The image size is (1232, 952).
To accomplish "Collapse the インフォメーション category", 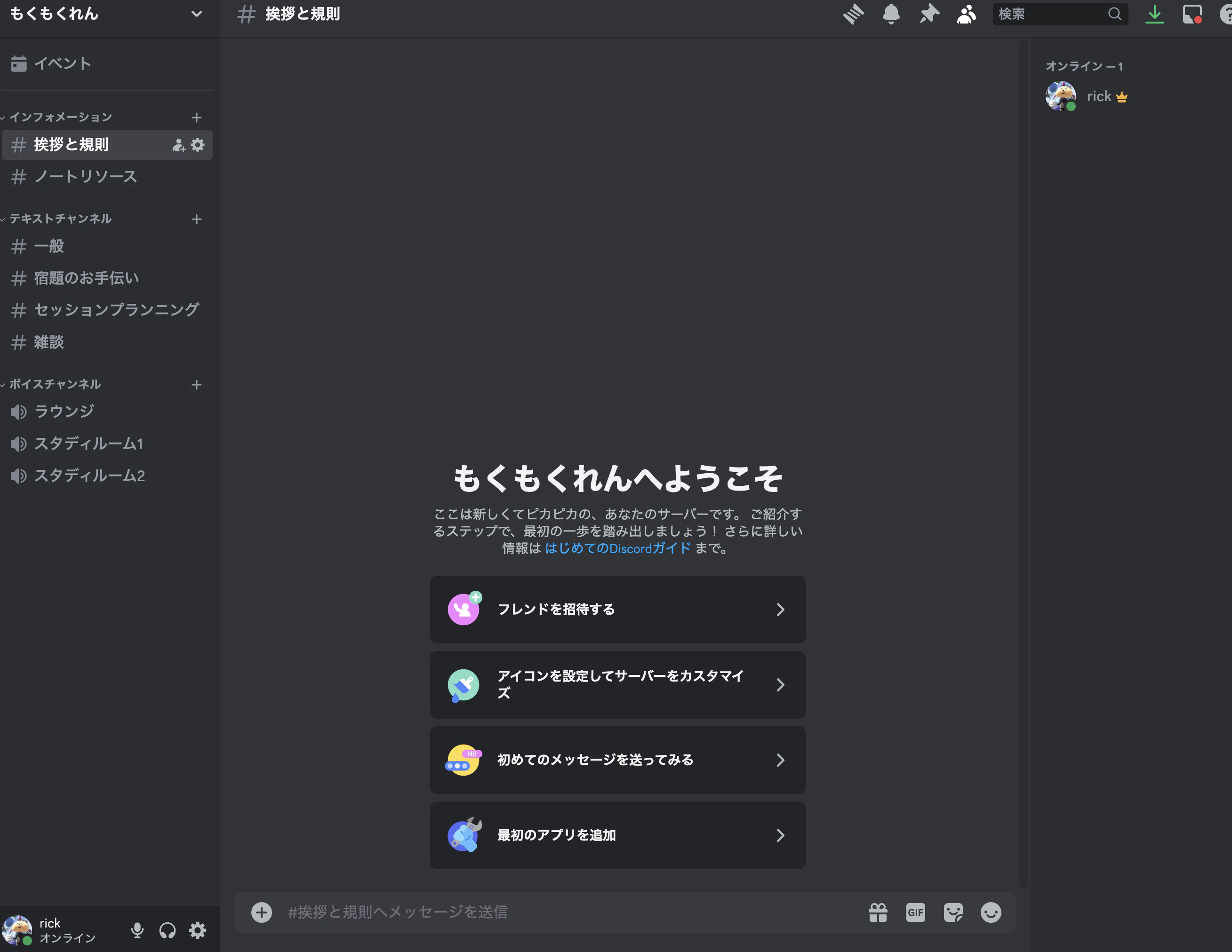I will click(x=60, y=117).
